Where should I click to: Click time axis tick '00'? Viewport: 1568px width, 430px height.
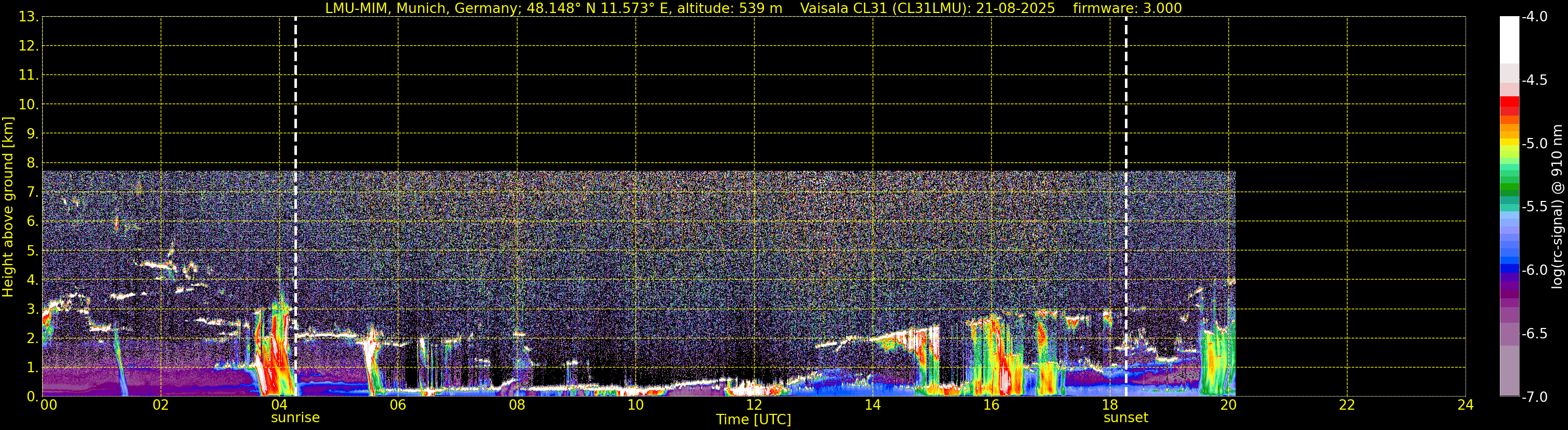pyautogui.click(x=49, y=405)
